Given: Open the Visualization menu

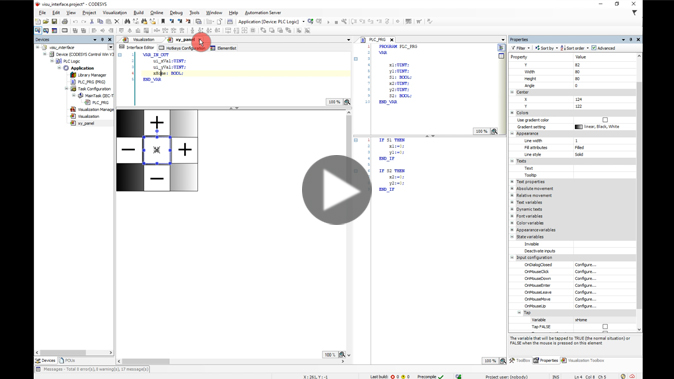Looking at the screenshot, I should [115, 13].
